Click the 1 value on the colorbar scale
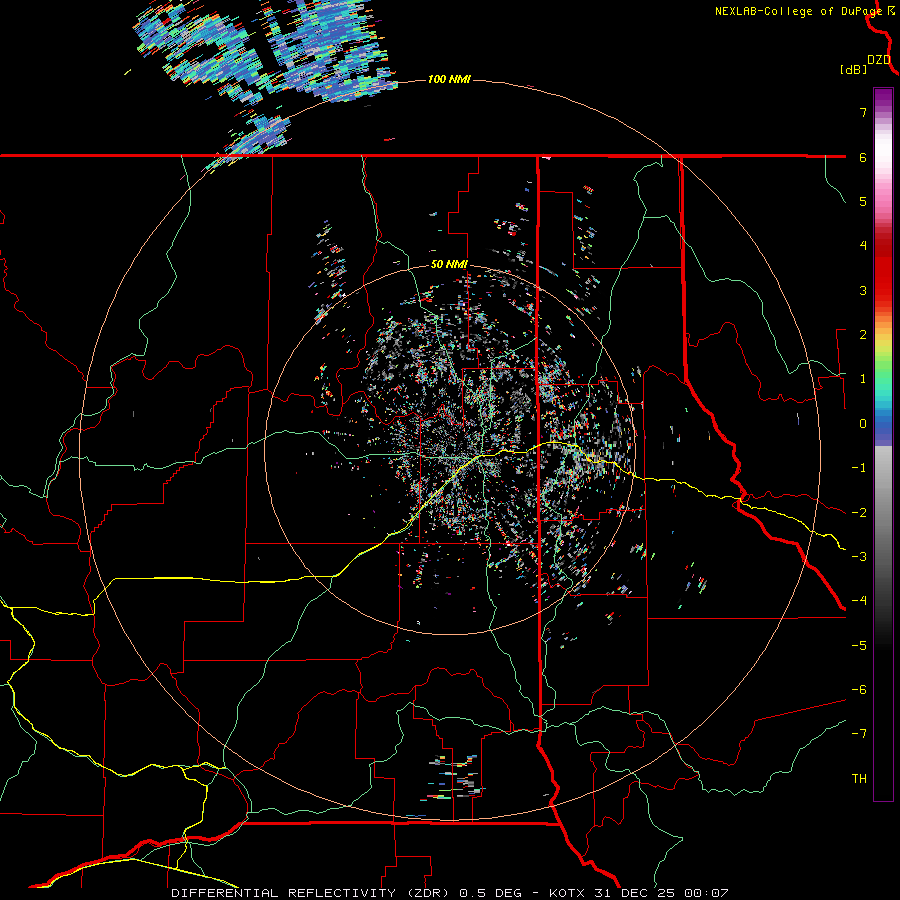 click(x=863, y=379)
